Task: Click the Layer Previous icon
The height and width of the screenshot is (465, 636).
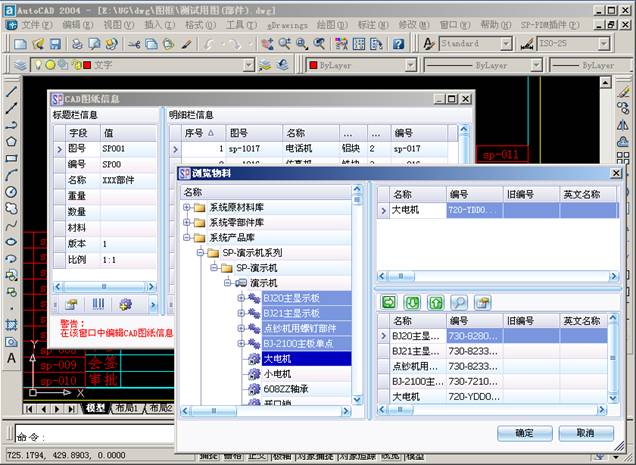Action: click(x=283, y=65)
